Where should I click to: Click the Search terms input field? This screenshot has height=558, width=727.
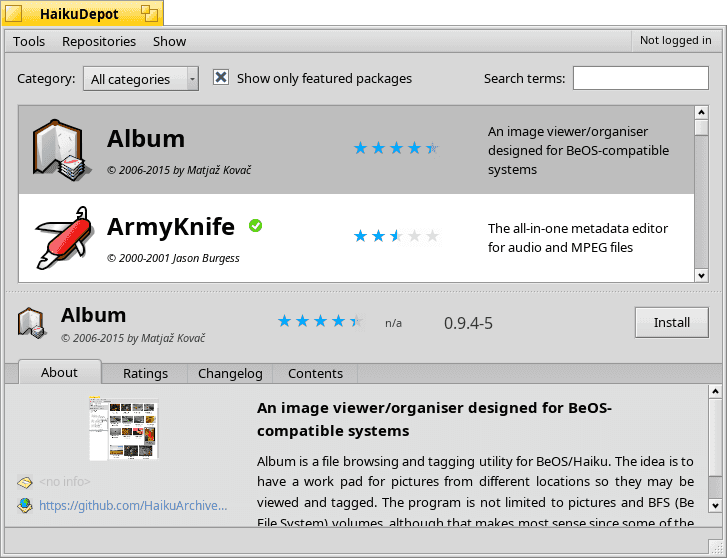coord(640,79)
